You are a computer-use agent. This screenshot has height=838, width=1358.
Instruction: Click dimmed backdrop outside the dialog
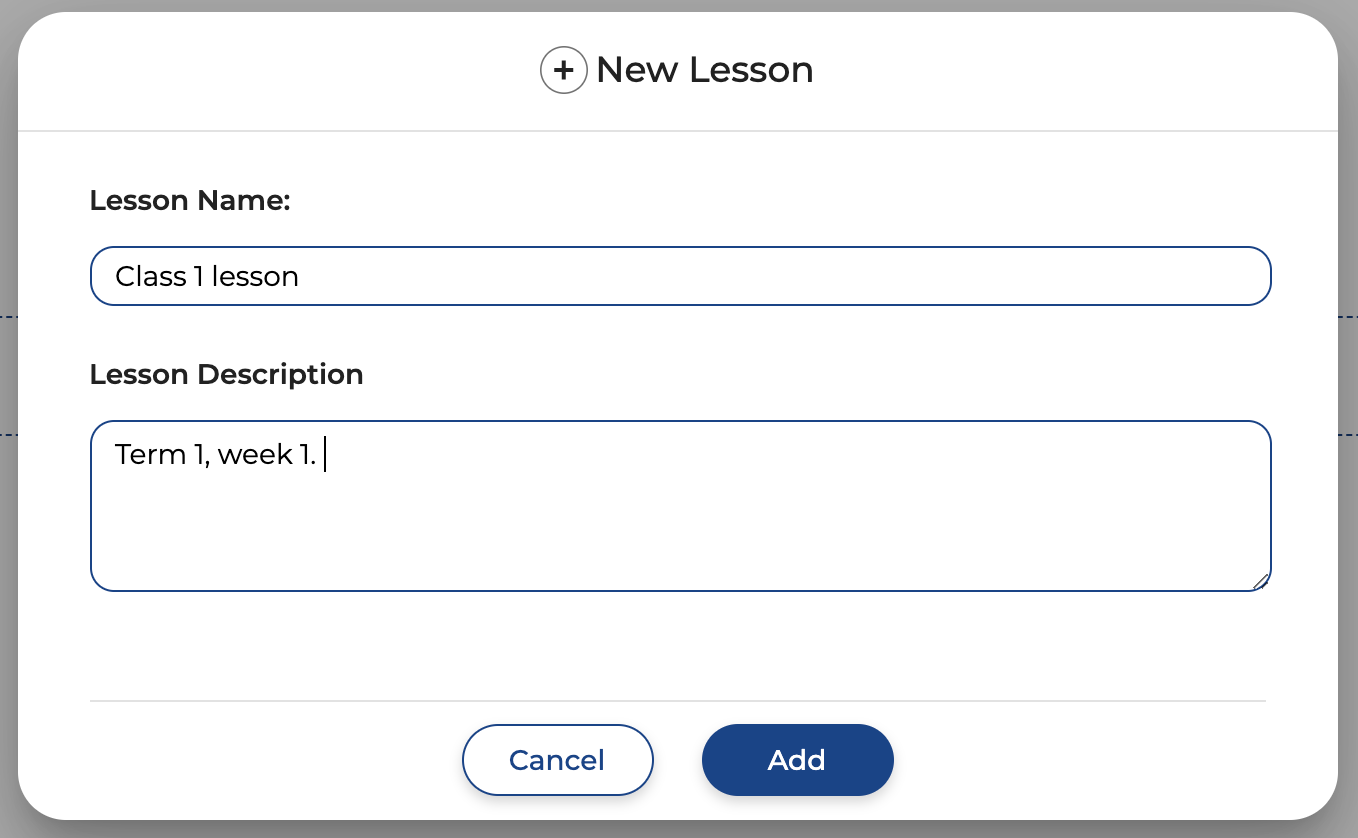click(8, 600)
